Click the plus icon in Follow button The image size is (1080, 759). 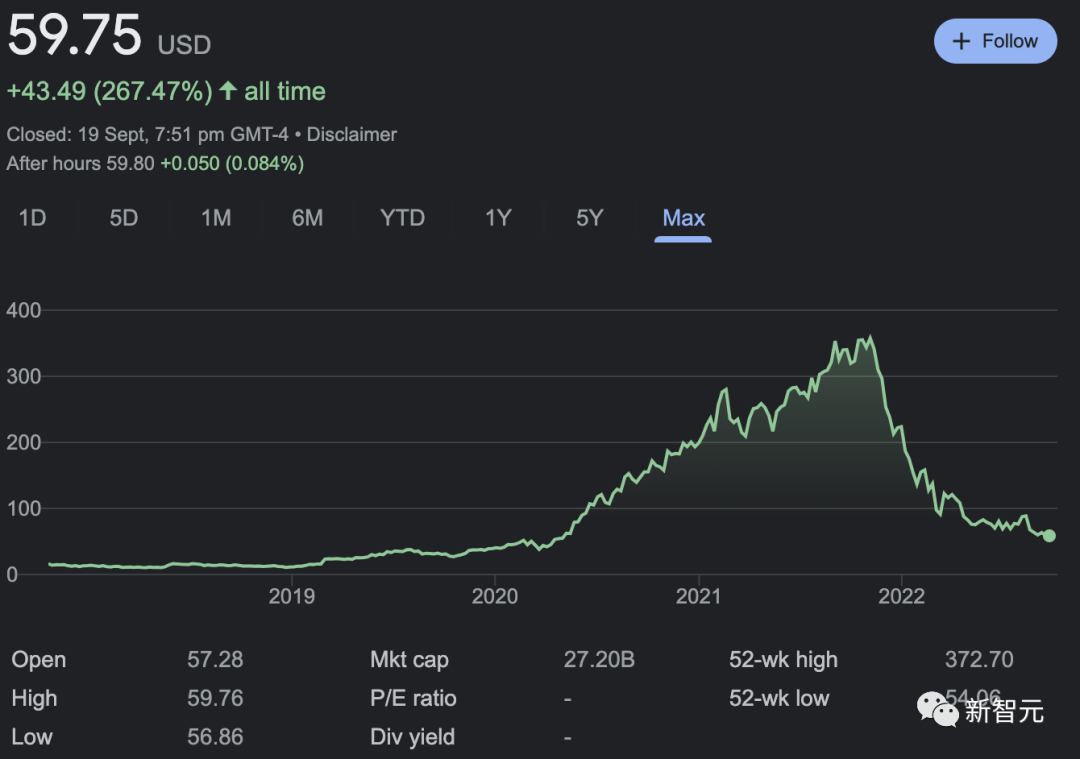coord(962,41)
